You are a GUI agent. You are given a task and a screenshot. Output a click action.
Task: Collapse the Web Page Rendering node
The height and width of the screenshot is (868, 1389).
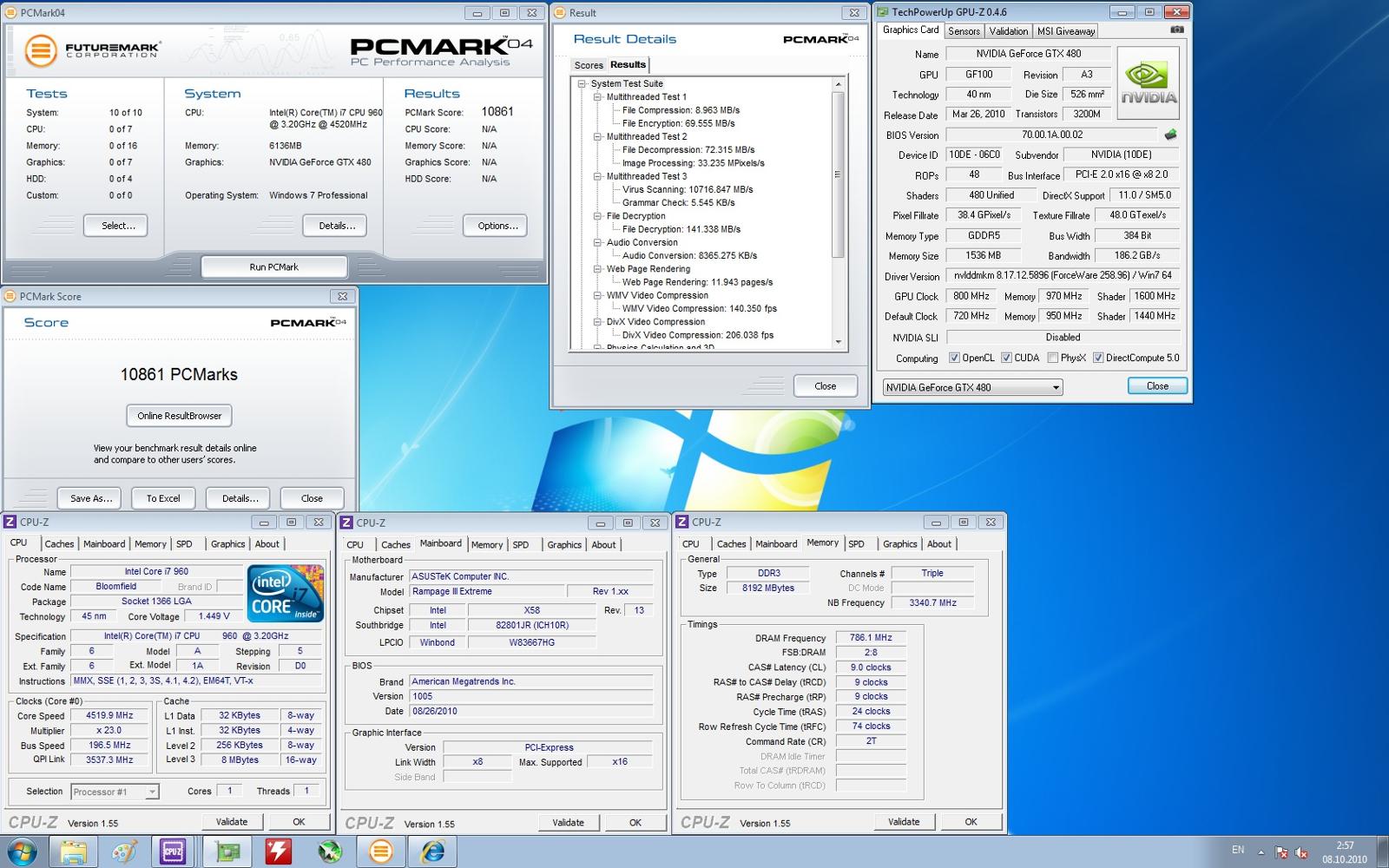coord(597,269)
